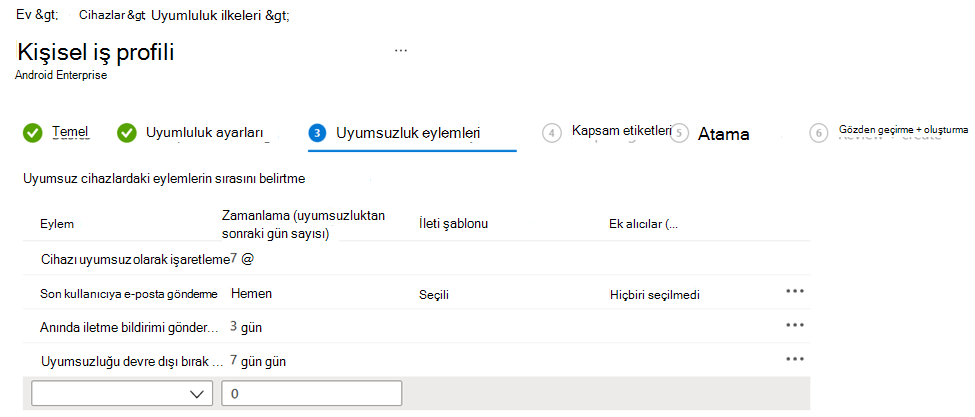This screenshot has width=975, height=417.
Task: Go to the Uyumluluk ayarları tab
Action: [204, 132]
